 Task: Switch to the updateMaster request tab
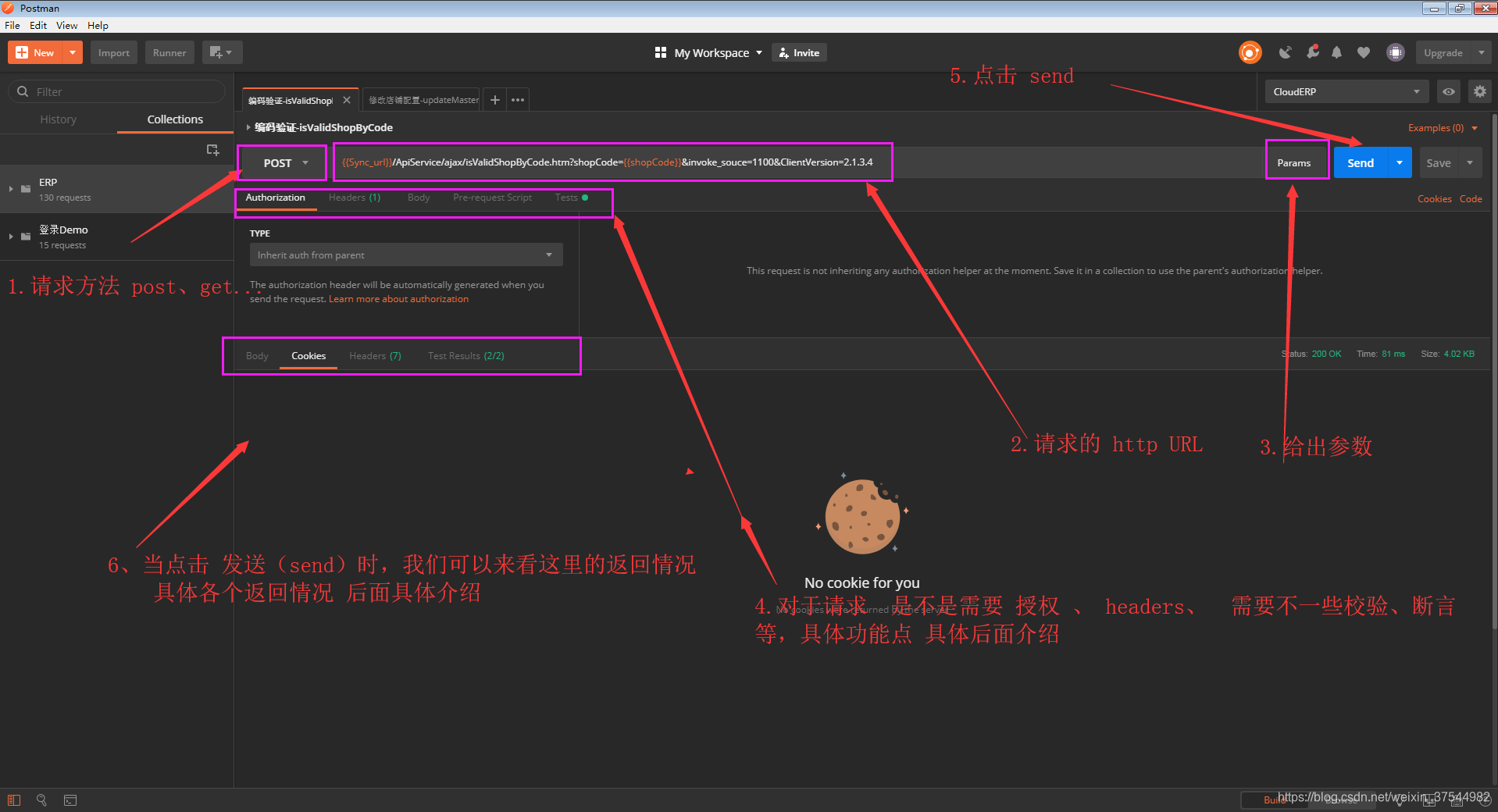click(423, 100)
